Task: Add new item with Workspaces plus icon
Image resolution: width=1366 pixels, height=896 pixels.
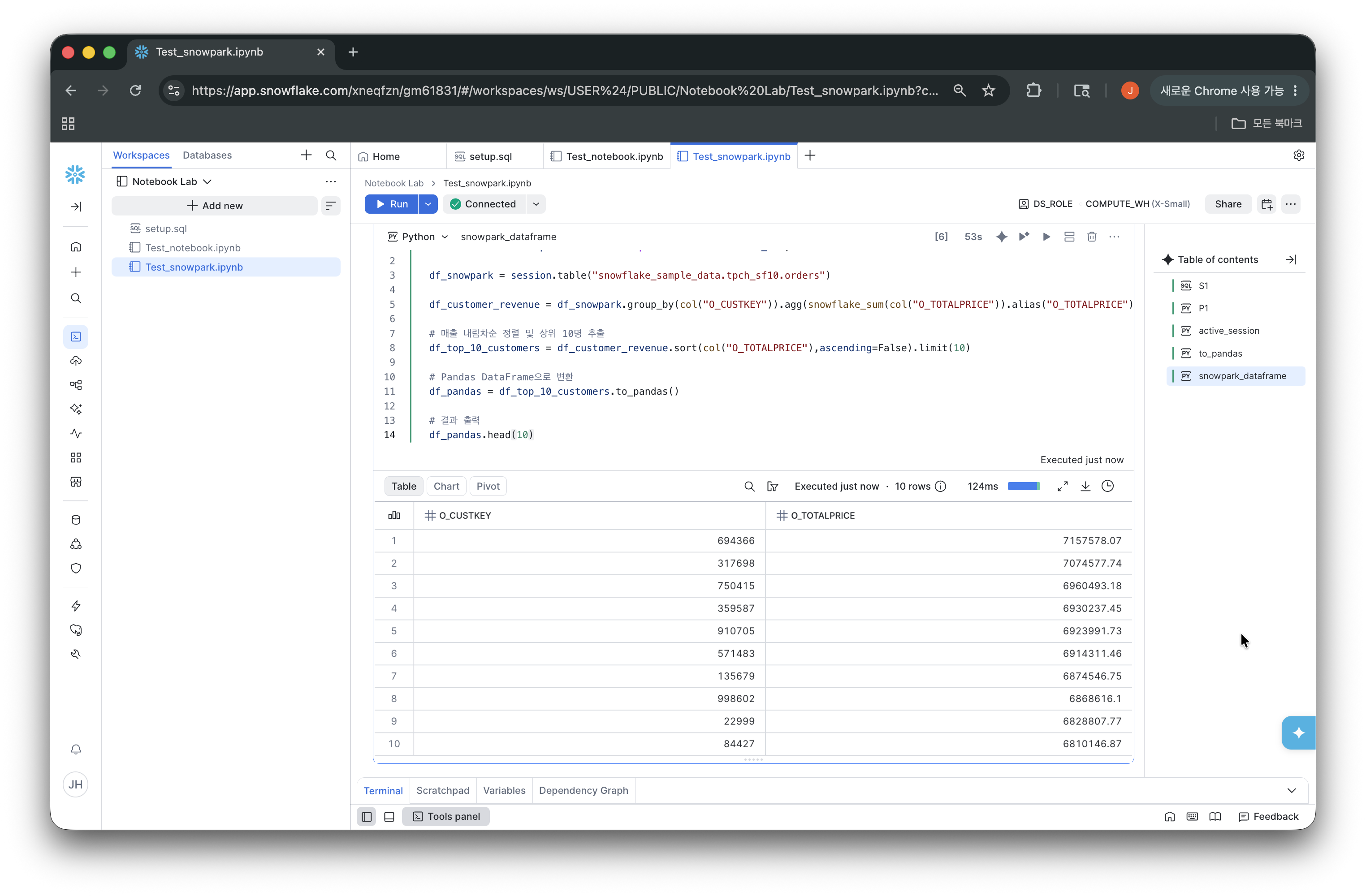Action: 306,155
